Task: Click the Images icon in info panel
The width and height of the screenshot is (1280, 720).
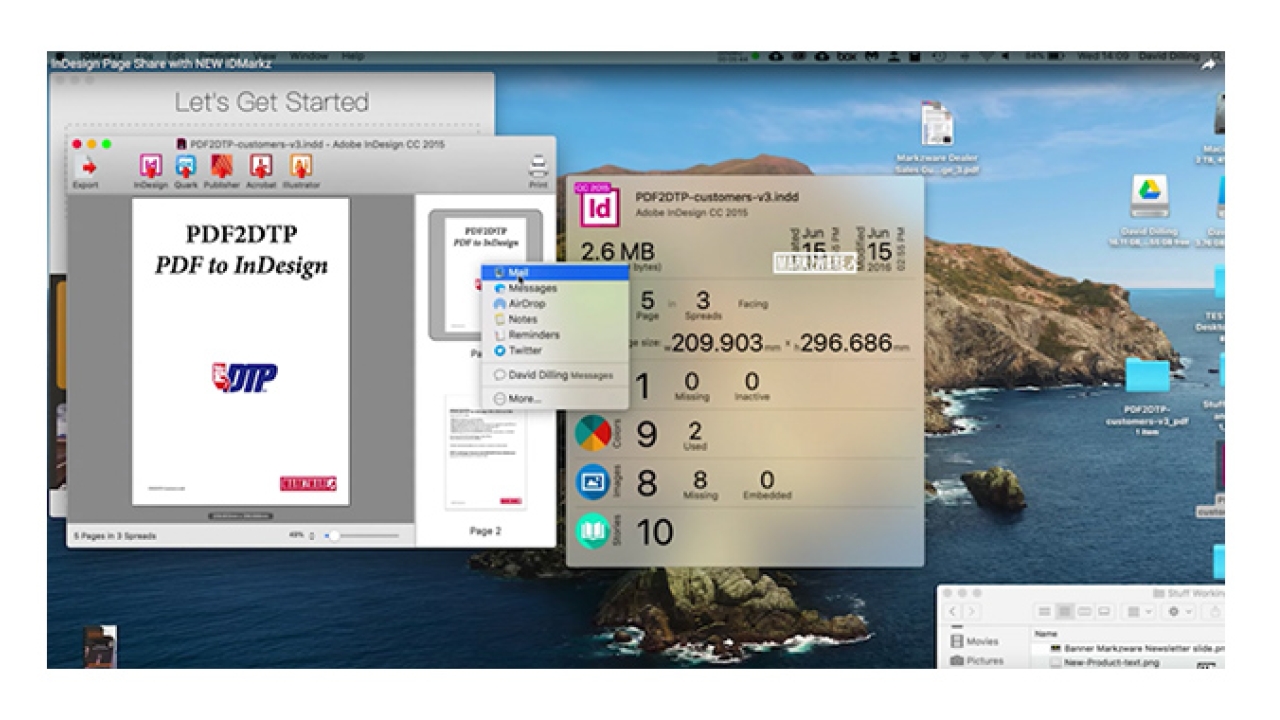Action: (x=593, y=482)
